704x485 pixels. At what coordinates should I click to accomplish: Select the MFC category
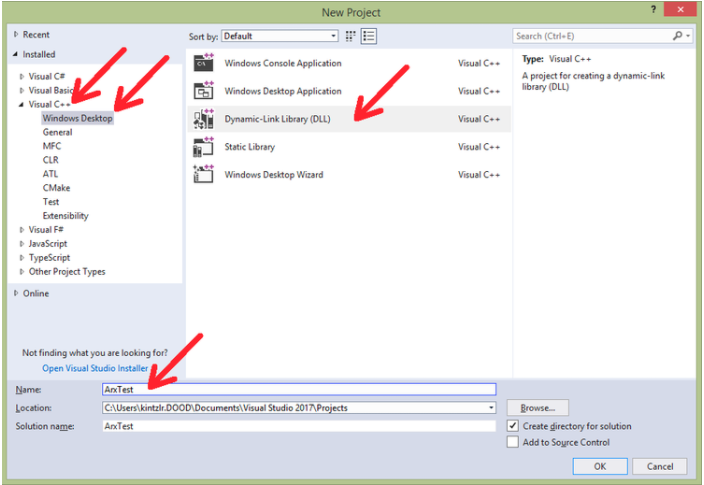click(x=52, y=146)
